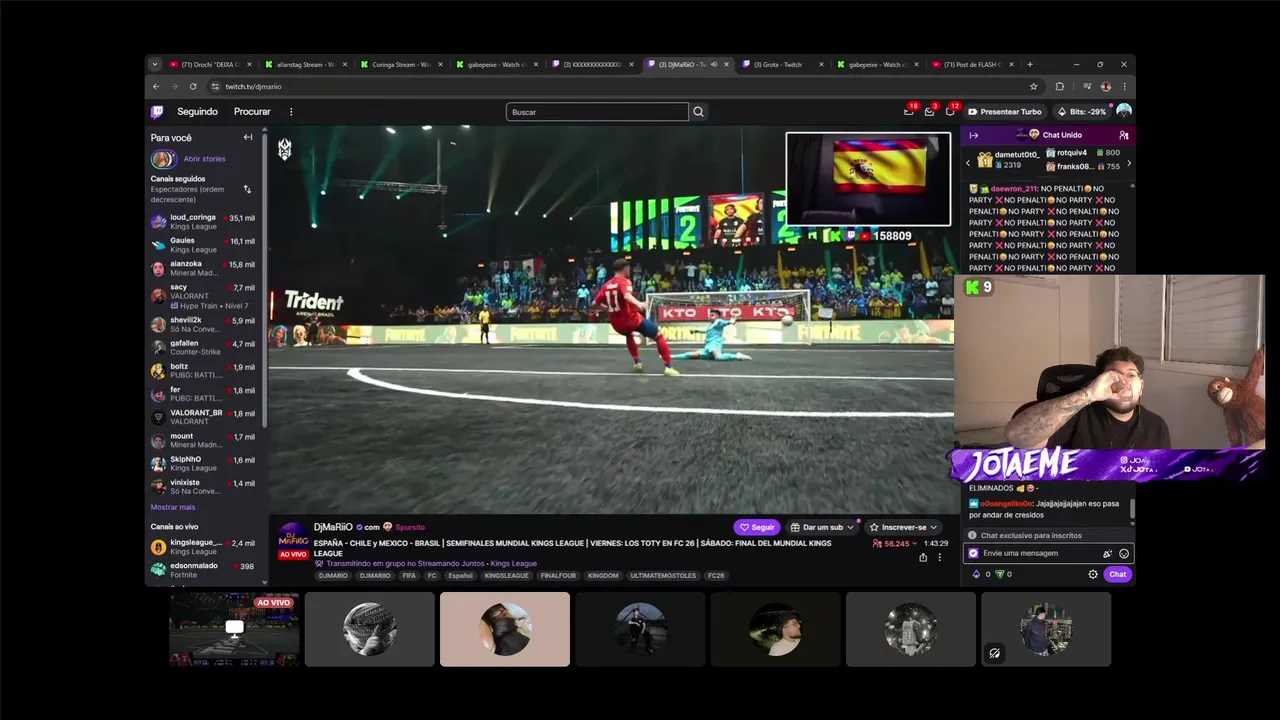Open the whispers inbox icon
Viewport: 1280px width, 720px height.
pos(930,111)
